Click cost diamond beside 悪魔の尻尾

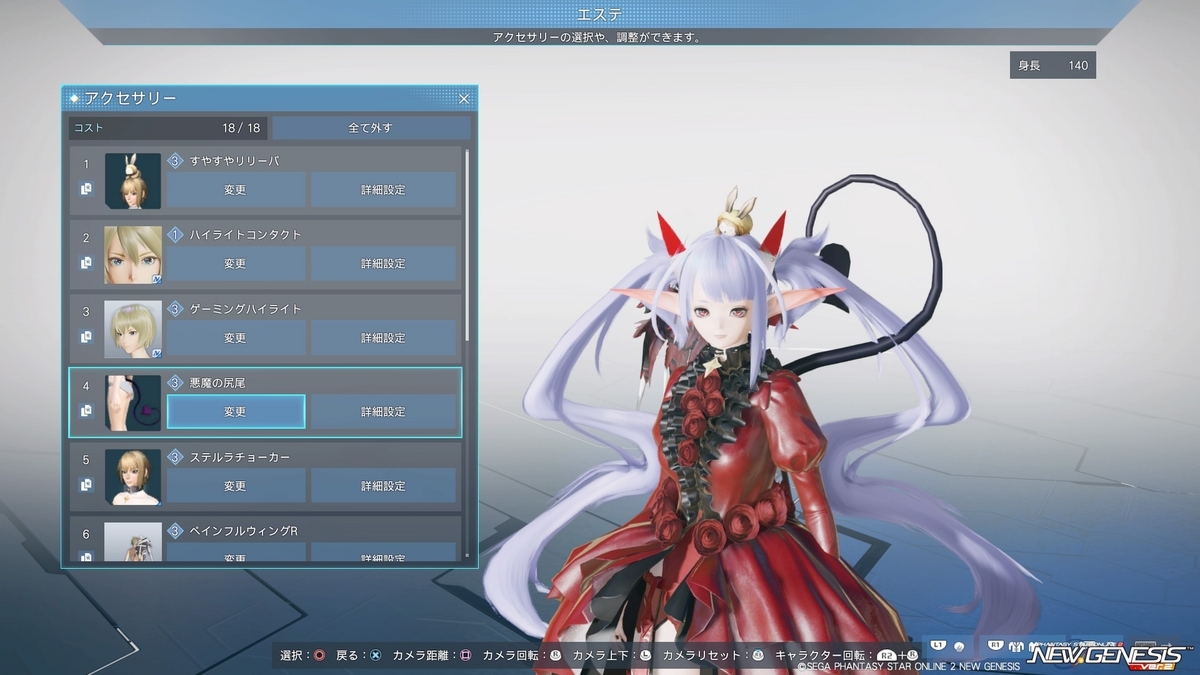pos(175,383)
